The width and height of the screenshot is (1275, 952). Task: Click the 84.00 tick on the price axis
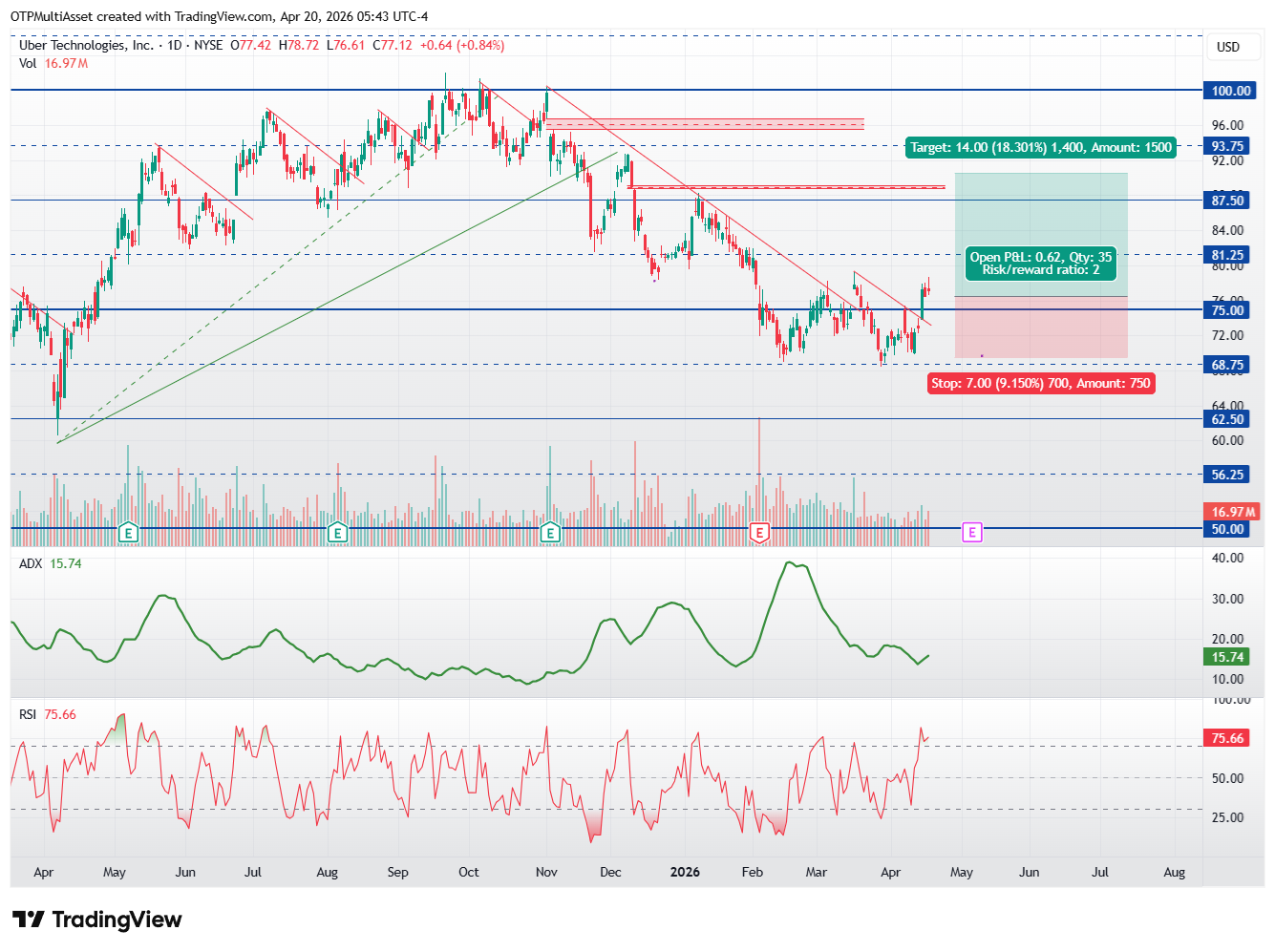point(1227,230)
